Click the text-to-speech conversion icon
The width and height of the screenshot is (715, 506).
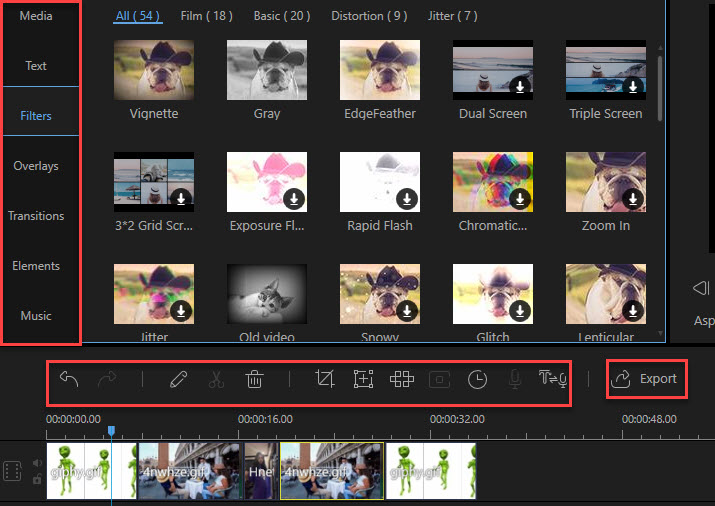pyautogui.click(x=554, y=379)
